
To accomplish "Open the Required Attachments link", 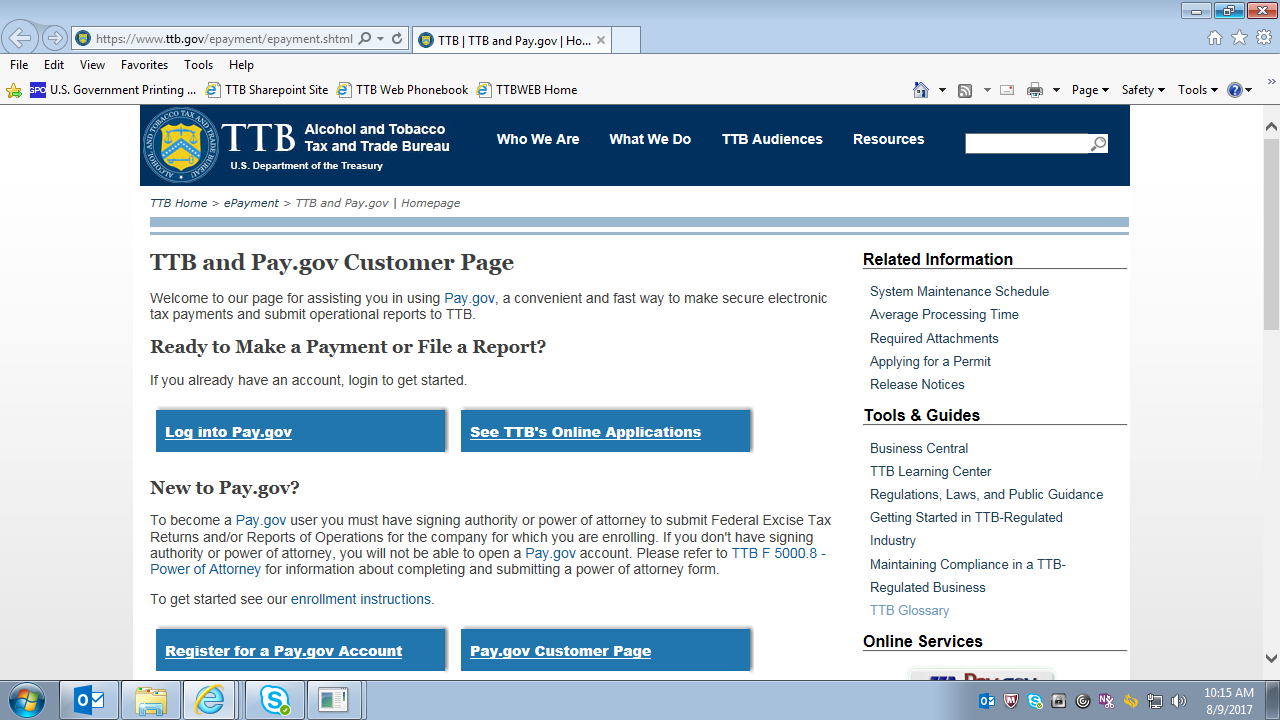I will [x=934, y=338].
